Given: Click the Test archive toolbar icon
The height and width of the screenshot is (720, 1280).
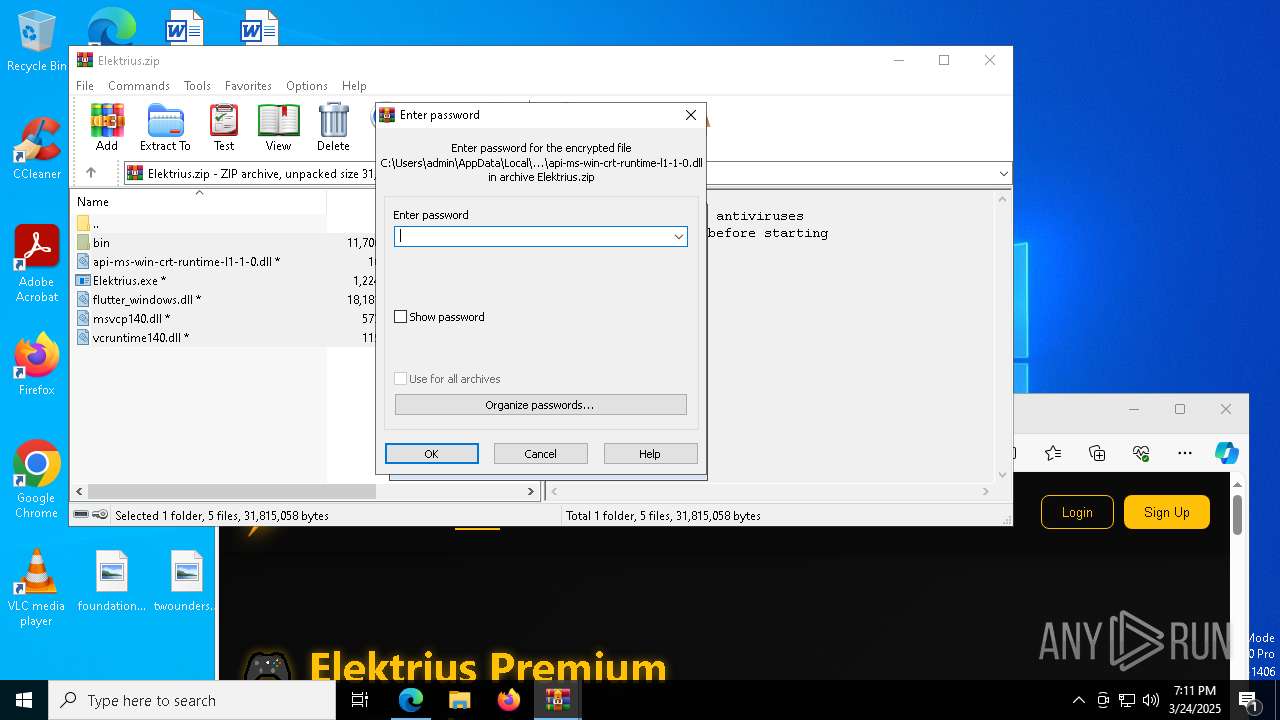Looking at the screenshot, I should [x=224, y=127].
